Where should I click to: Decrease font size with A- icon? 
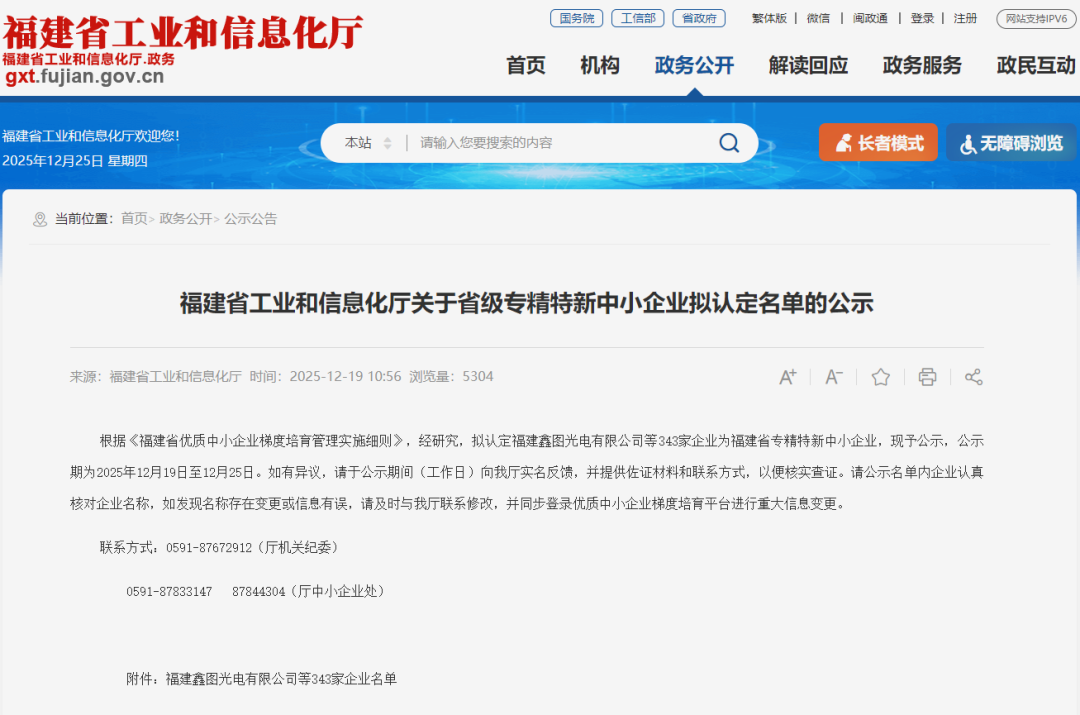(833, 377)
